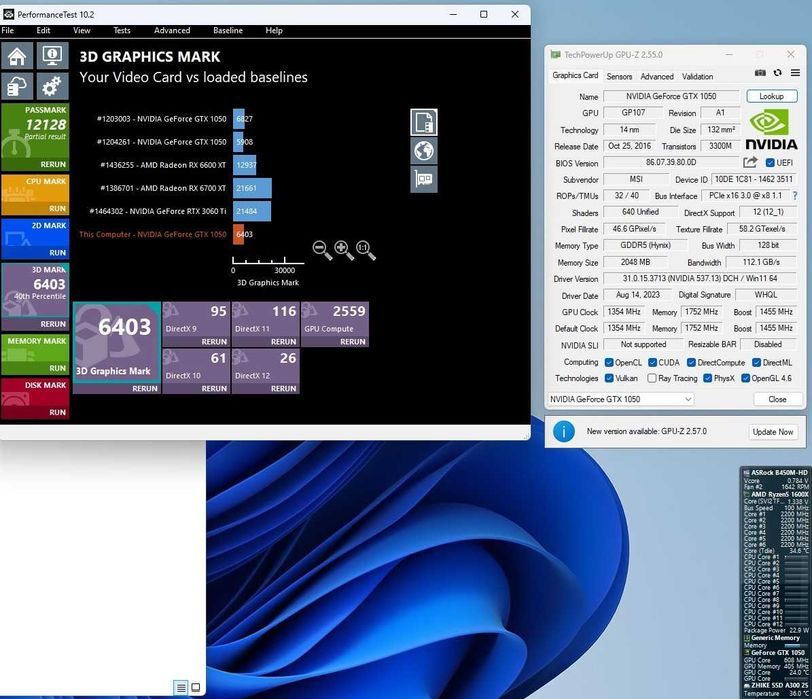Click the RX 6700 XT baseline bar
Image resolution: width=812 pixels, height=699 pixels.
(252, 188)
